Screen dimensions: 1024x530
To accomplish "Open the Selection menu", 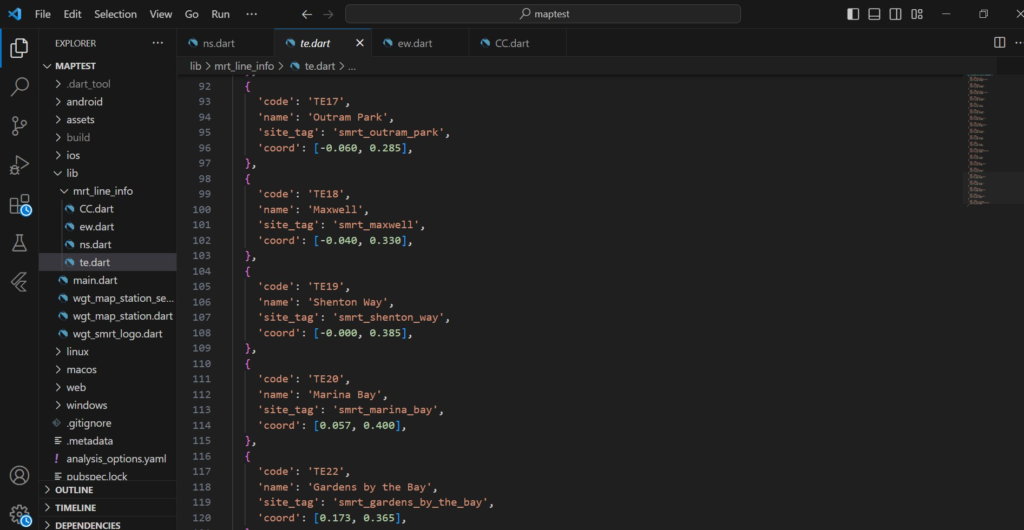I will (x=115, y=14).
